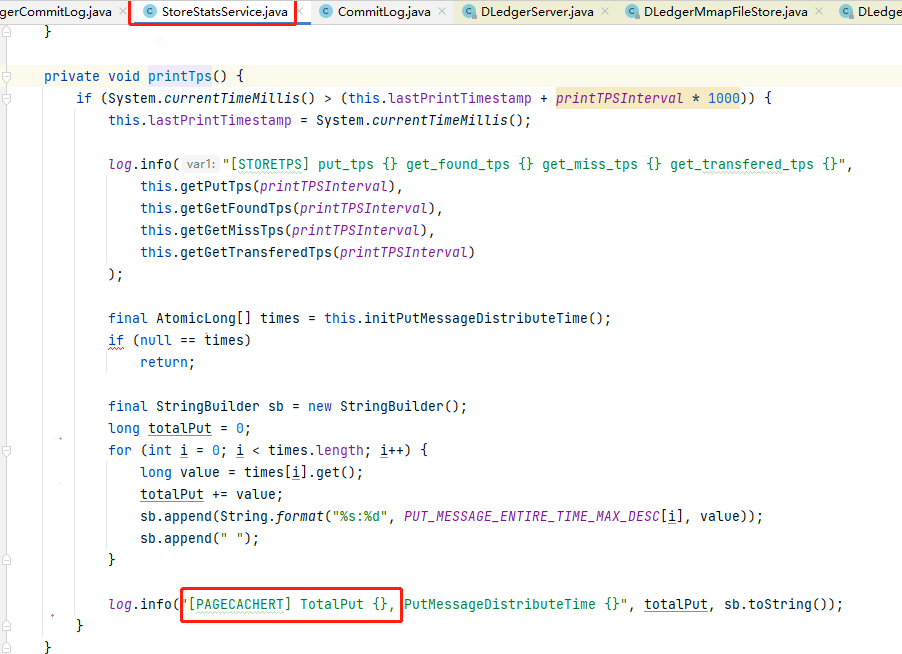Click the return statement
Image resolution: width=902 pixels, height=654 pixels.
167,362
